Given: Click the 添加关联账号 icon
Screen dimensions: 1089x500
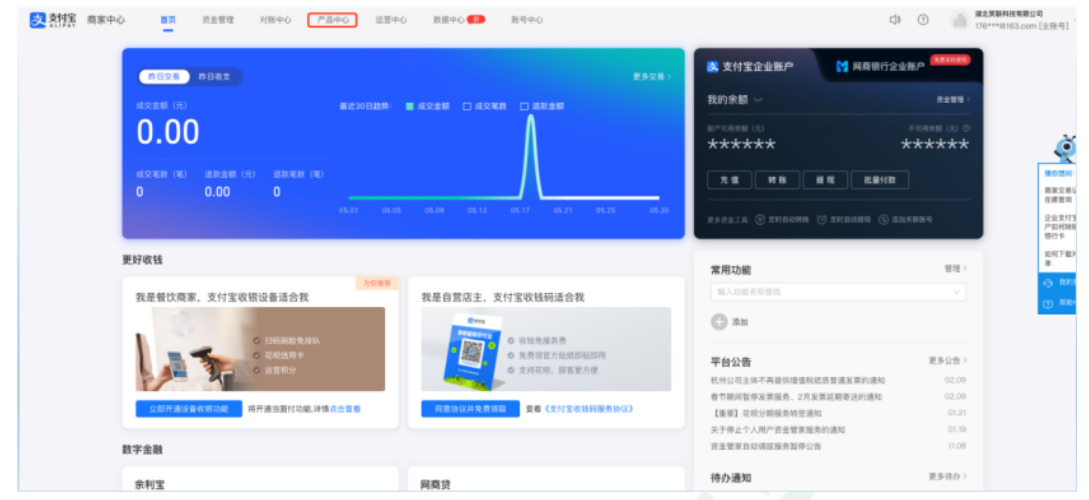Looking at the screenshot, I should pyautogui.click(x=883, y=219).
